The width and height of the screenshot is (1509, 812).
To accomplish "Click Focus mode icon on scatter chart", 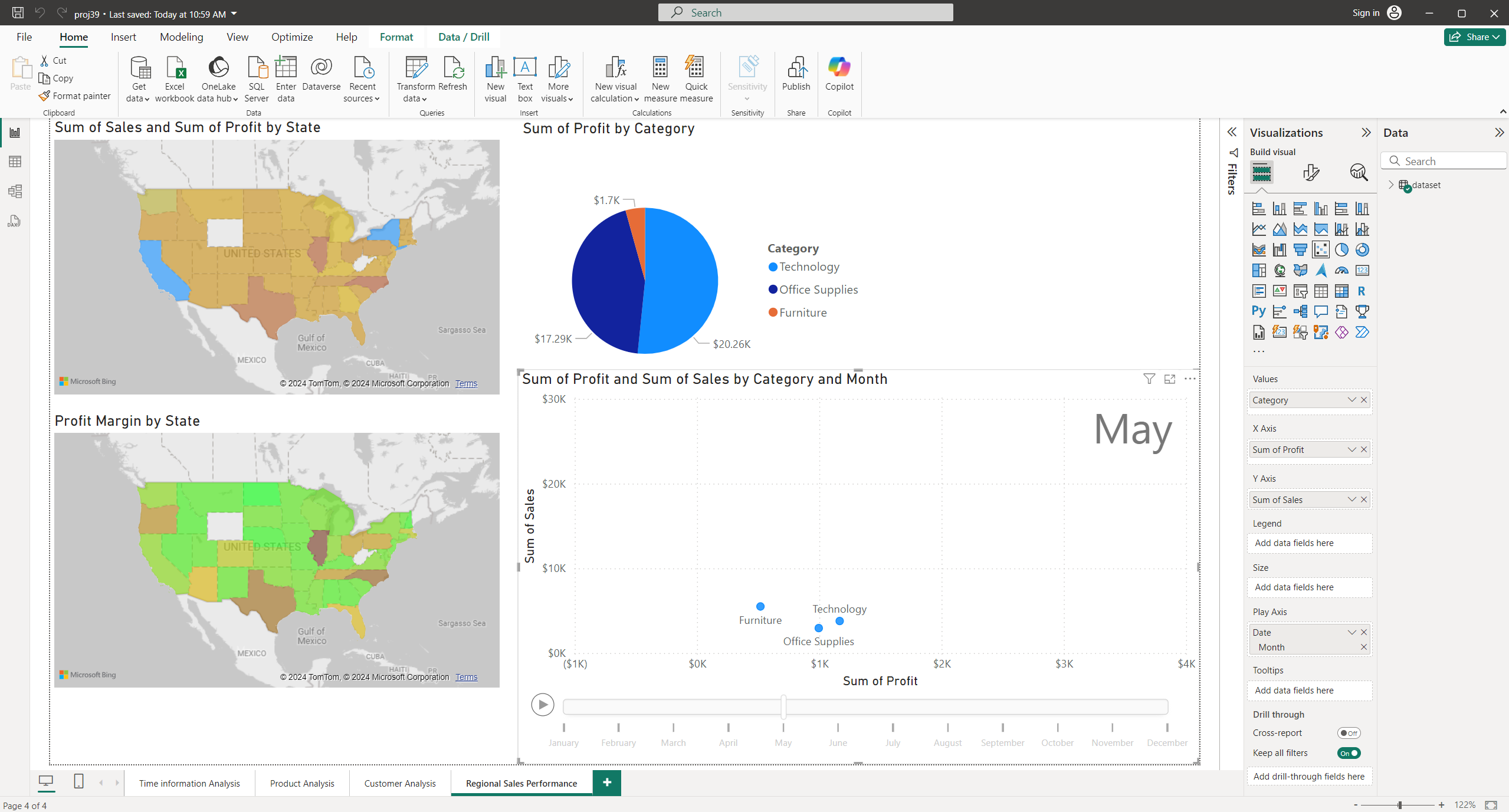I will (1170, 379).
